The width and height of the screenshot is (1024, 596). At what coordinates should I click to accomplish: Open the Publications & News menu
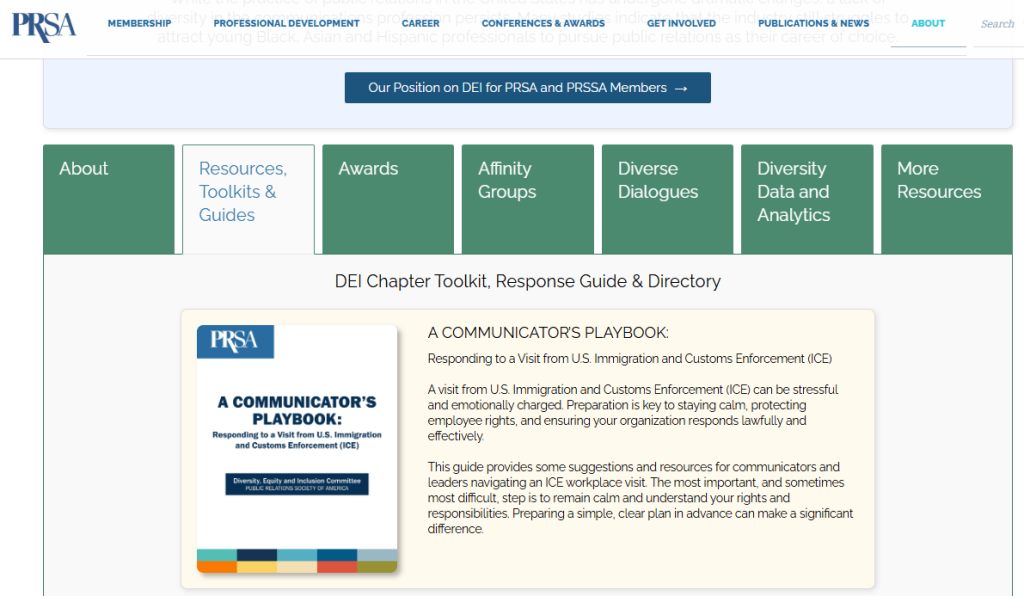pos(813,23)
